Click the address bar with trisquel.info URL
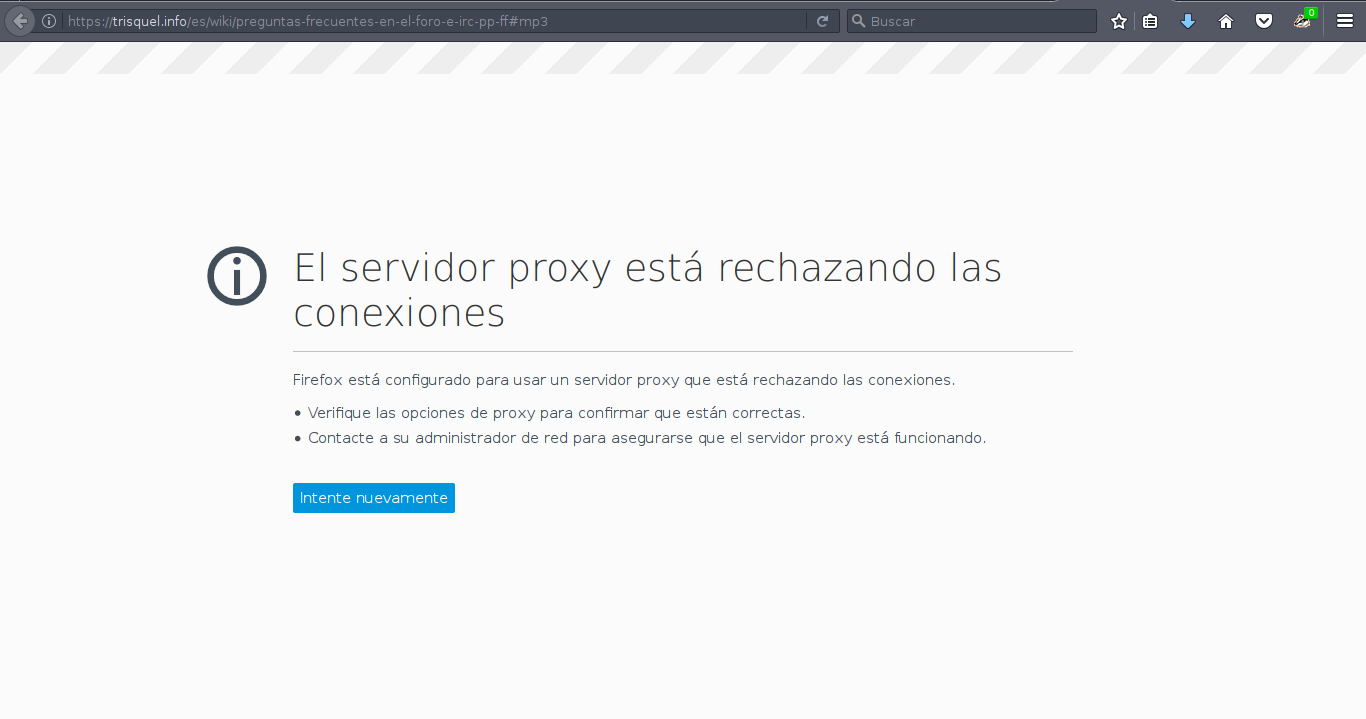The image size is (1366, 719). pos(435,21)
